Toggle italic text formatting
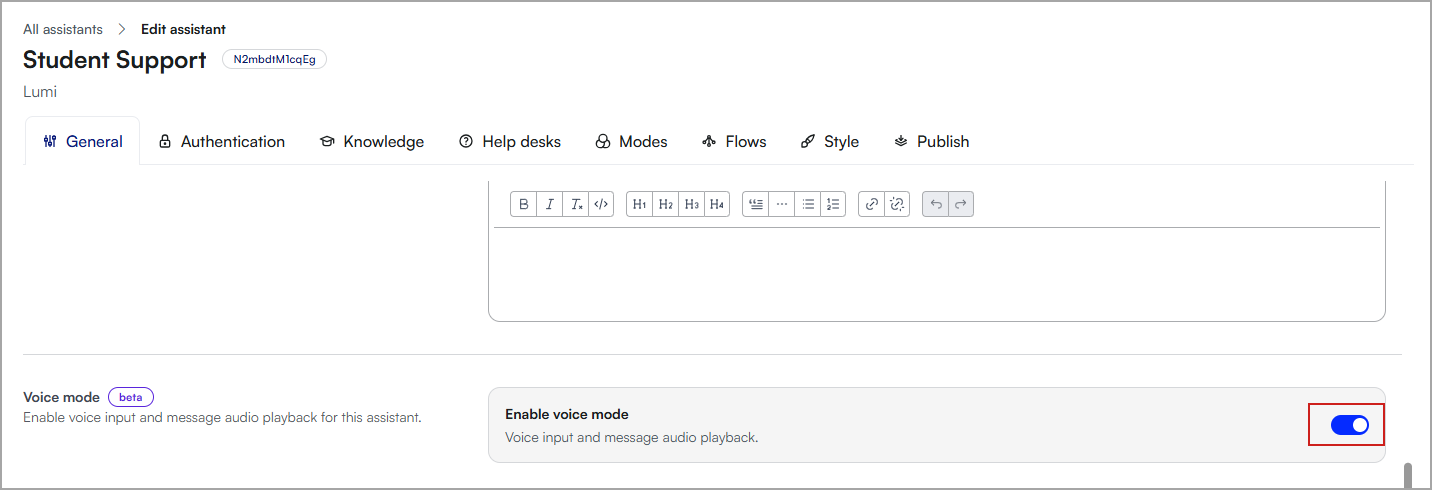This screenshot has width=1432, height=490. click(550, 204)
